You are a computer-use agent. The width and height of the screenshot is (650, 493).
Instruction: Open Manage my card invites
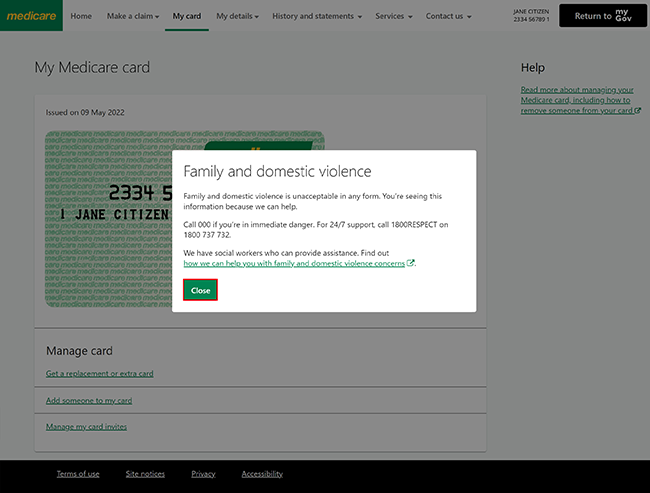pyautogui.click(x=86, y=427)
